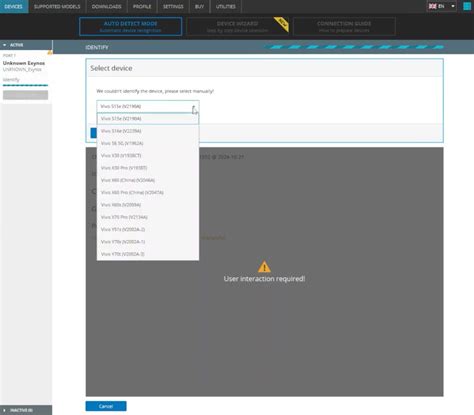The image size is (474, 415).
Task: Select Auto Detect Mode
Action: point(131,26)
